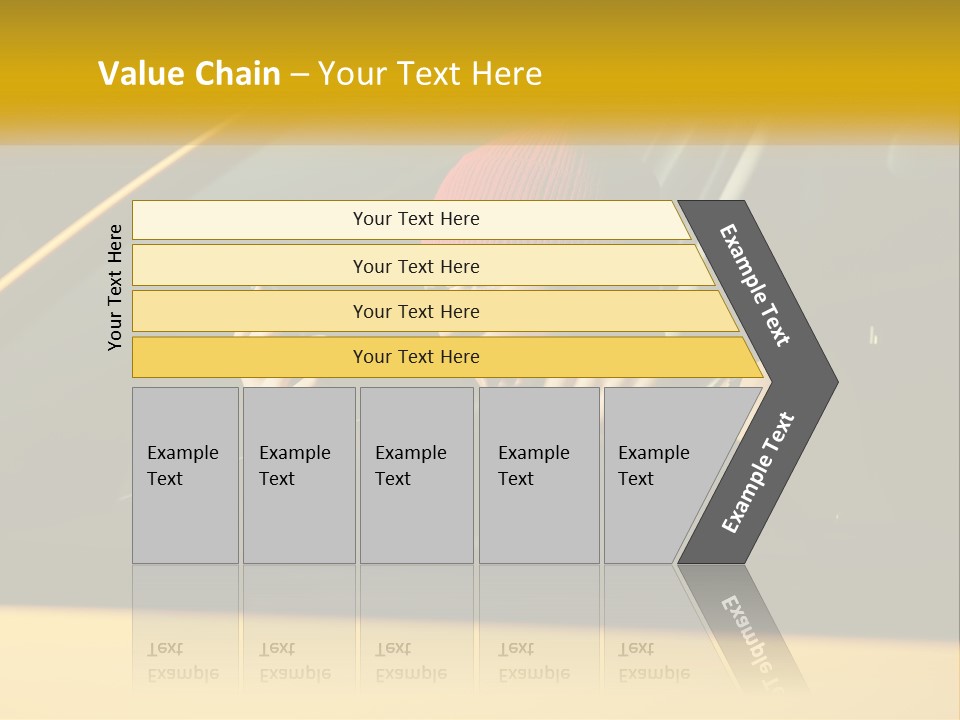
Task: Select the lightest top 'Your Text Here' bar
Action: tap(411, 220)
